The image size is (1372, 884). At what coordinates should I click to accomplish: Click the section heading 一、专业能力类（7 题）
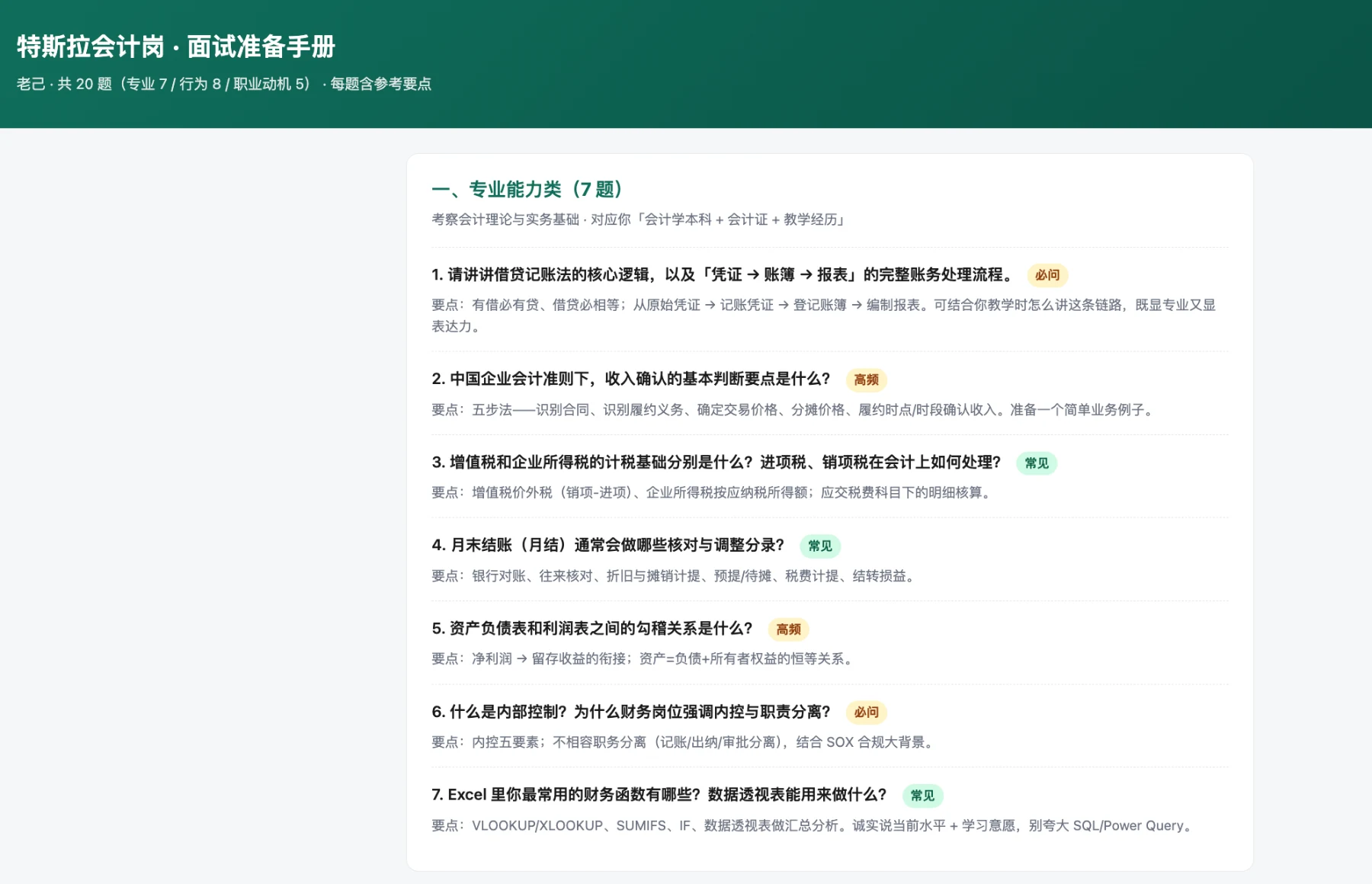[527, 189]
